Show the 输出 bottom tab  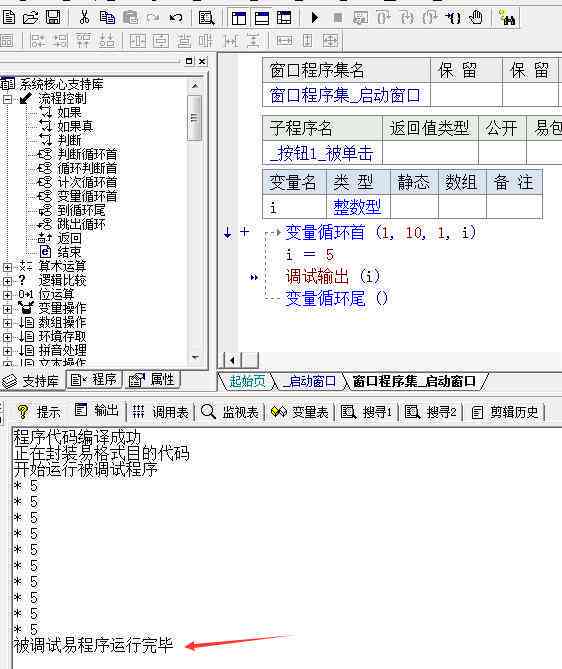point(96,410)
